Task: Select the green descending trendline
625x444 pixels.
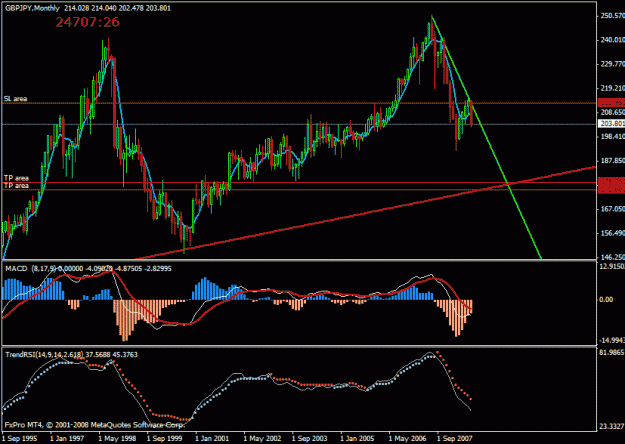Action: pyautogui.click(x=486, y=138)
